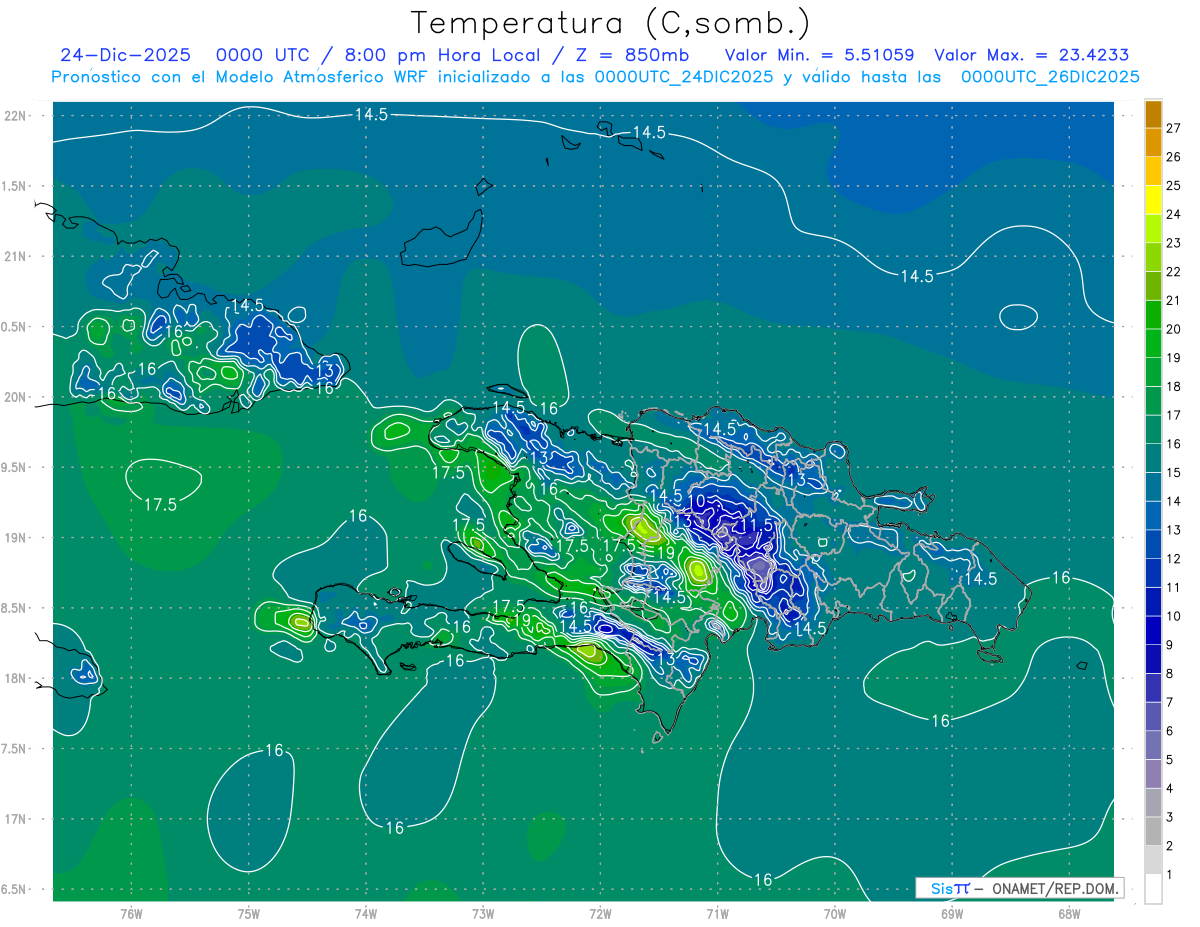Click the "ONAMET/REP.DOM." credit label
The image size is (1200, 927).
1056,888
